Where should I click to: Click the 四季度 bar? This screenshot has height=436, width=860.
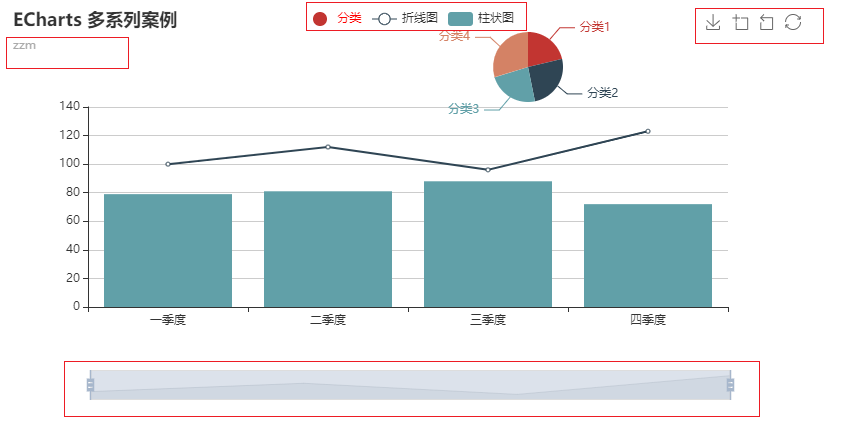coord(648,256)
